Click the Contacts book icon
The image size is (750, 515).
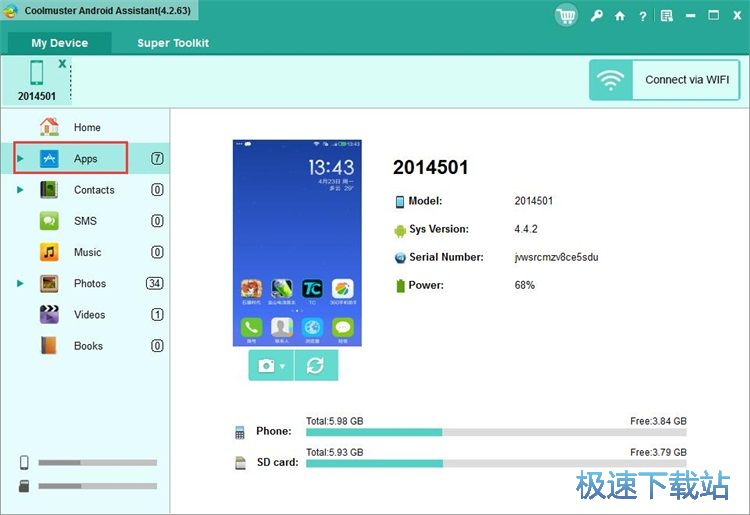pyautogui.click(x=49, y=190)
